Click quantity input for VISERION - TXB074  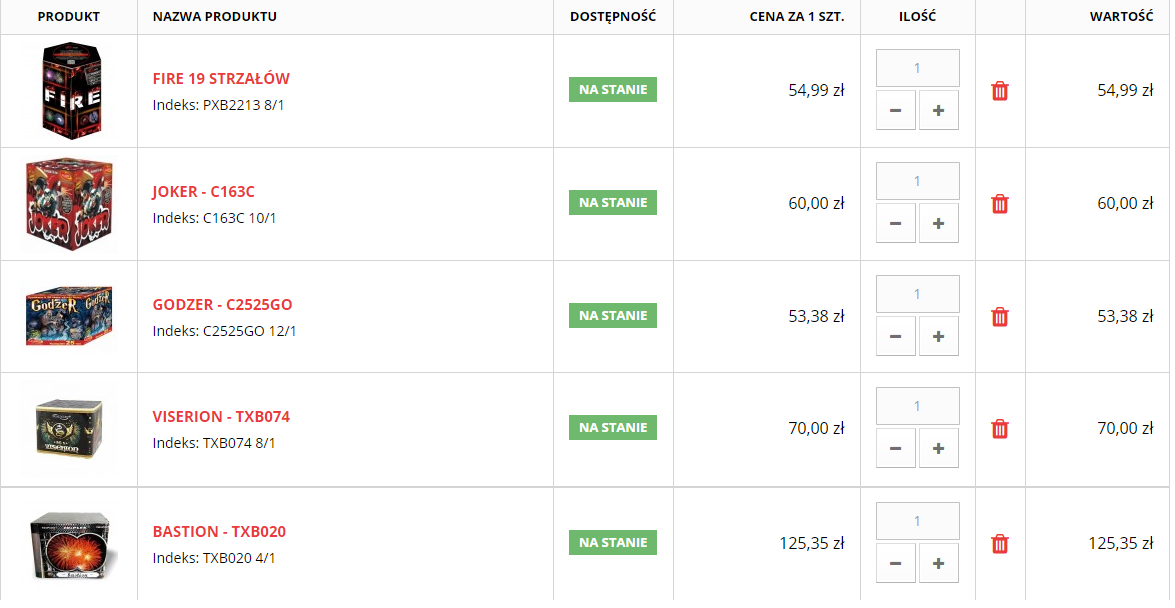pyautogui.click(x=917, y=406)
